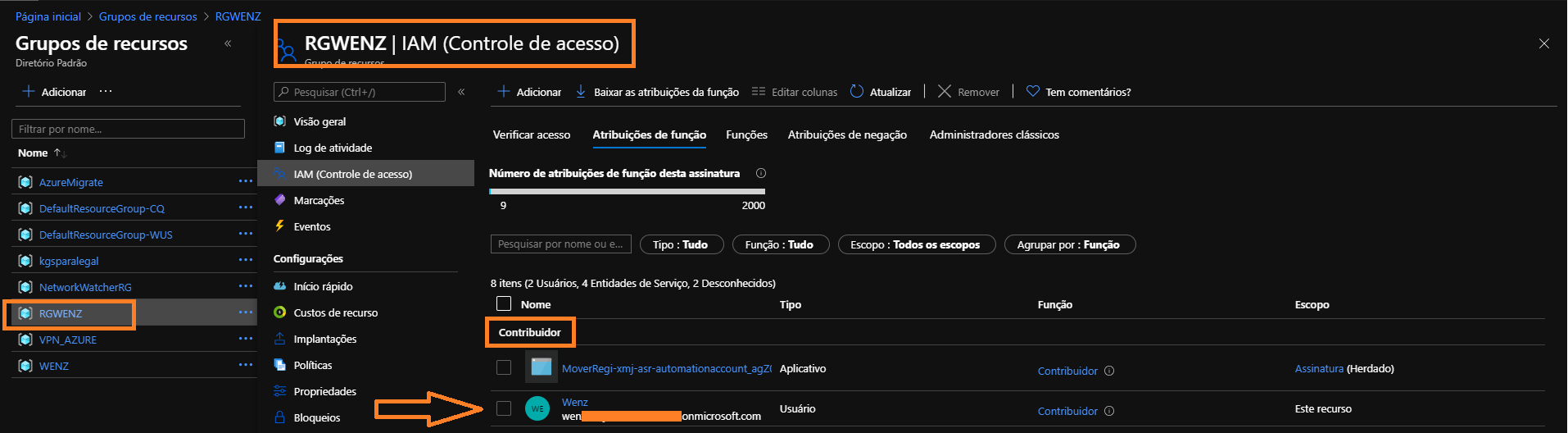Click the Propriedades sliders icon
Screen dimensions: 1568x433
(x=280, y=391)
